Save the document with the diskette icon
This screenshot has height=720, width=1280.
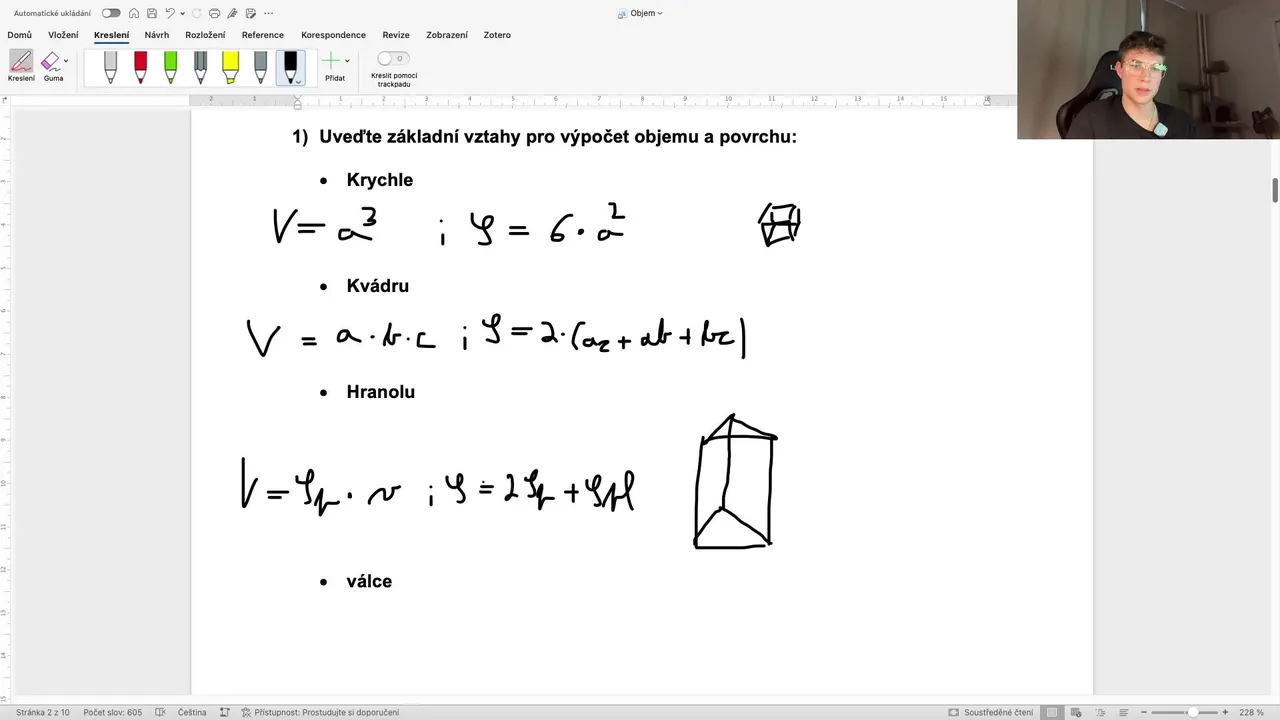(151, 13)
